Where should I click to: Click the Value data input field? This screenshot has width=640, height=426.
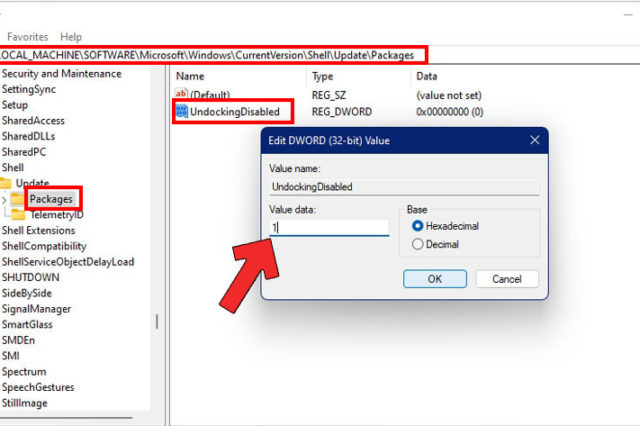[329, 228]
